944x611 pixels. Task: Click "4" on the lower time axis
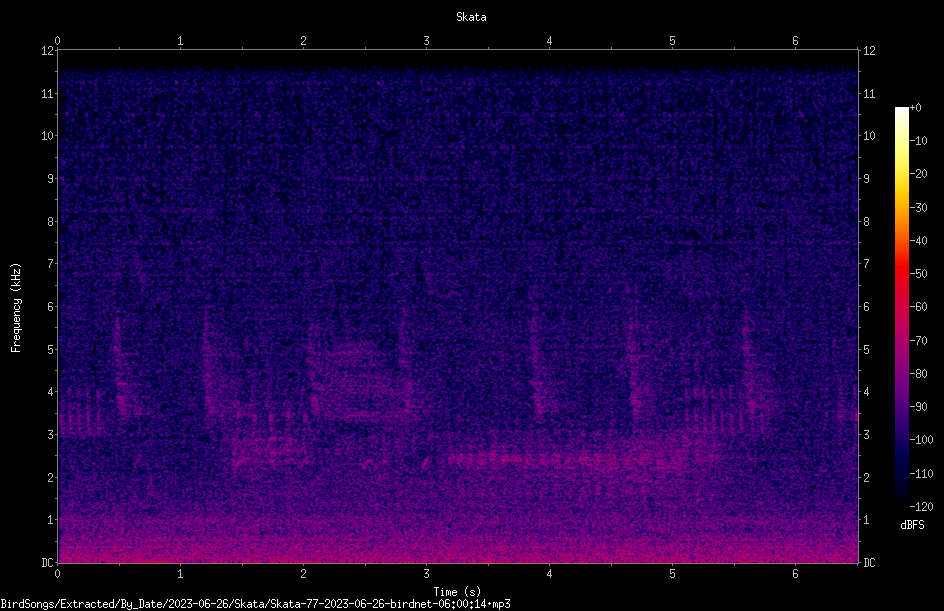point(549,574)
